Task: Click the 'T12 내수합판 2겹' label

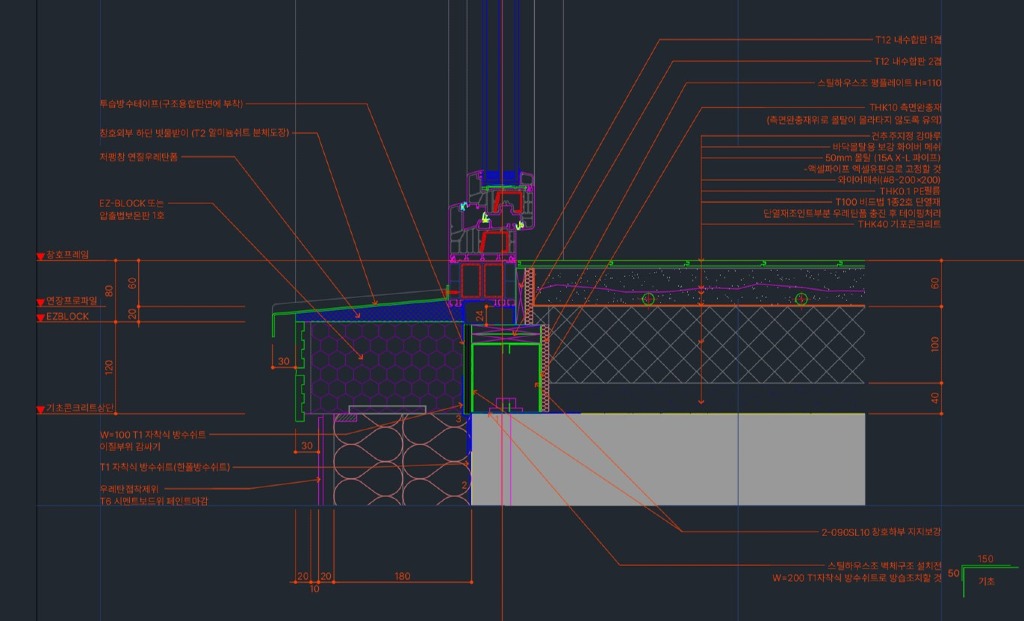Action: (x=908, y=62)
